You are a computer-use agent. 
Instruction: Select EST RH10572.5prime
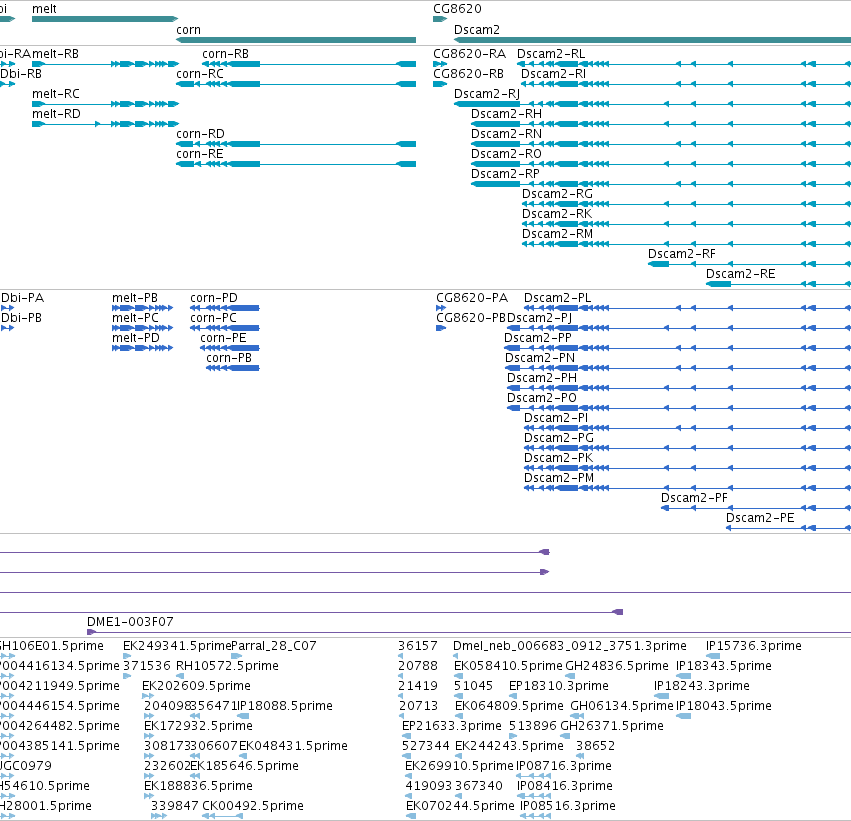point(182,676)
